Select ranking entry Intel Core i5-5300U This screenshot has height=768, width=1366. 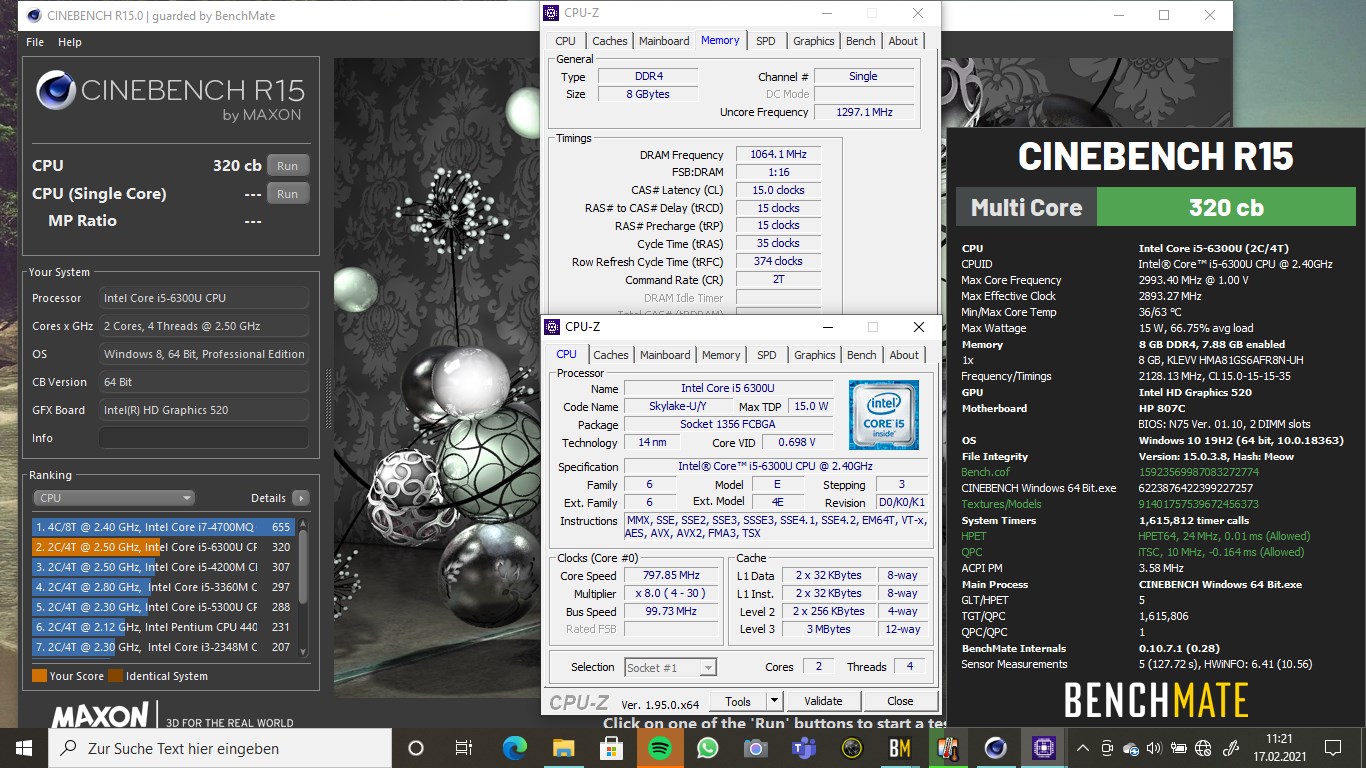162,607
